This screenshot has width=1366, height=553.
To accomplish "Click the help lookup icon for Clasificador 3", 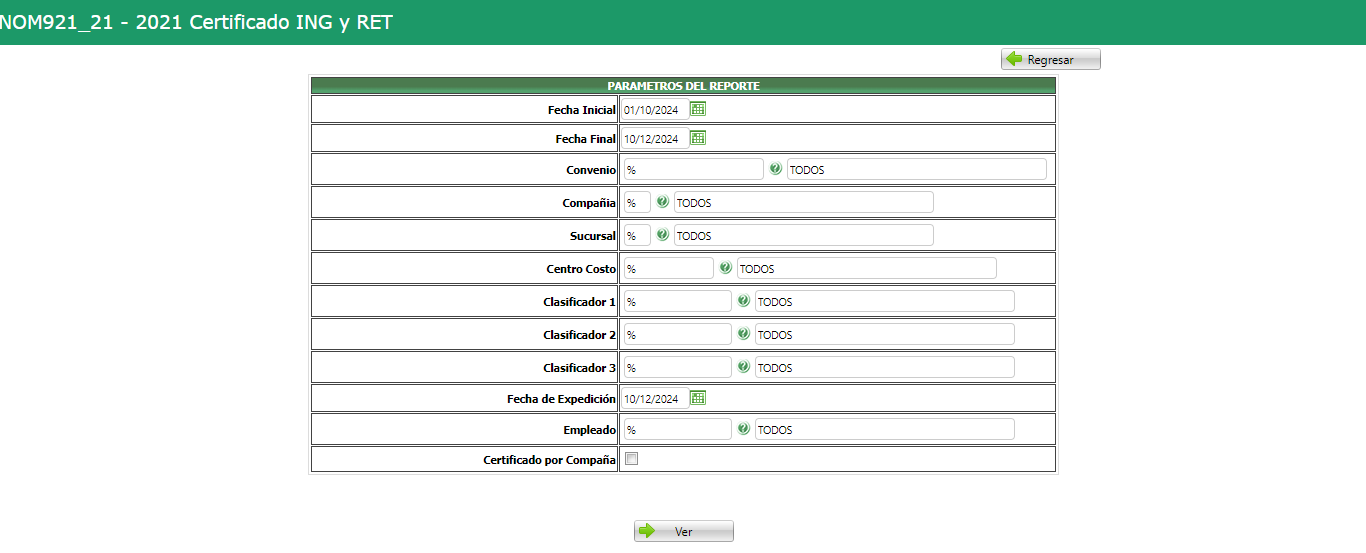I will (x=743, y=367).
